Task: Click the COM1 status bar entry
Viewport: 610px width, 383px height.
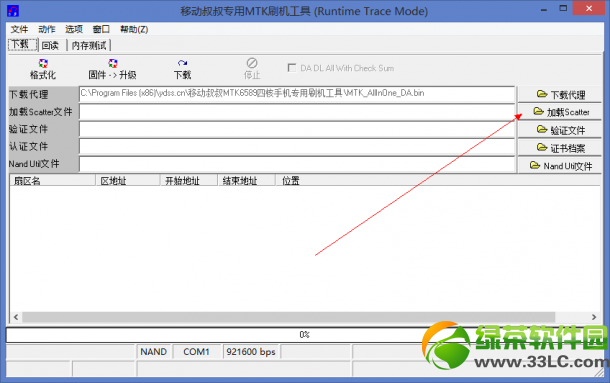Action: [196, 351]
